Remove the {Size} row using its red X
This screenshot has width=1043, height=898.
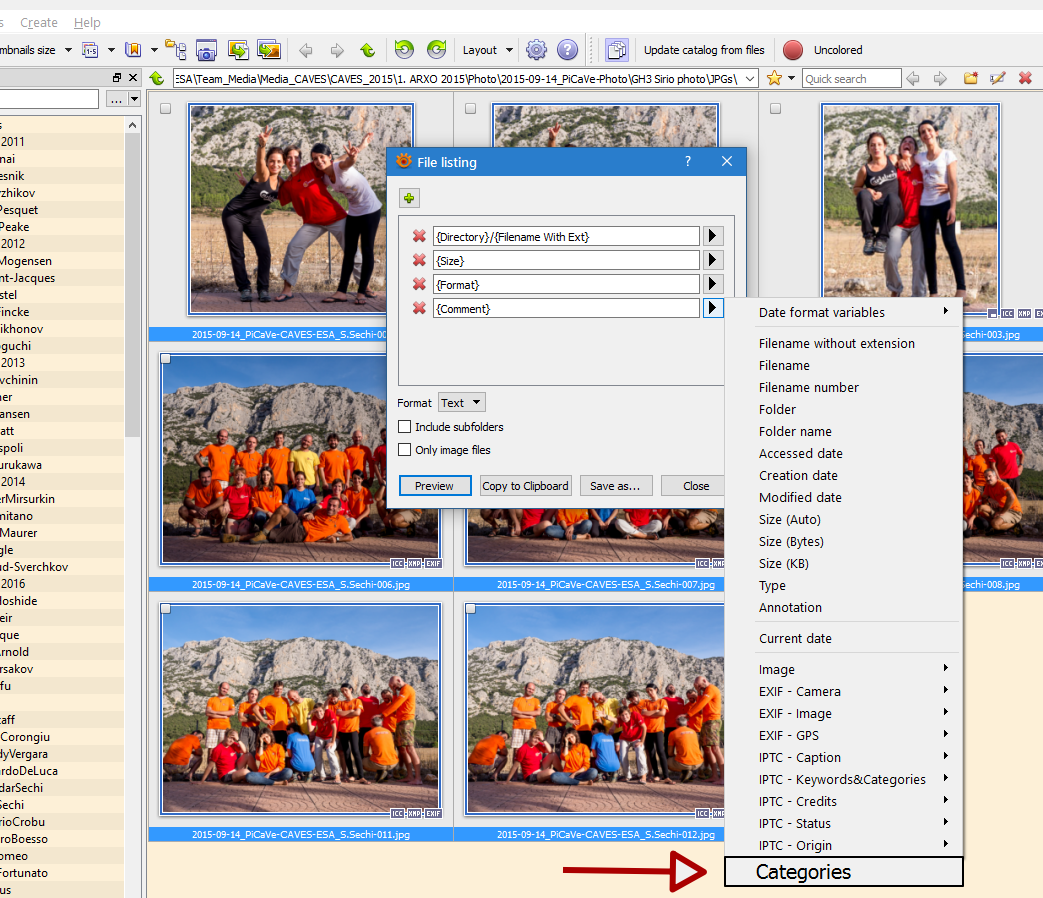420,260
